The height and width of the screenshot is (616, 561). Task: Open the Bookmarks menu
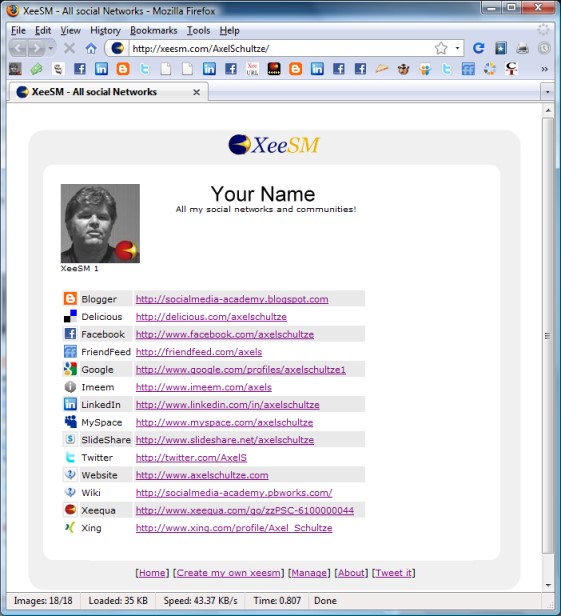pyautogui.click(x=154, y=30)
